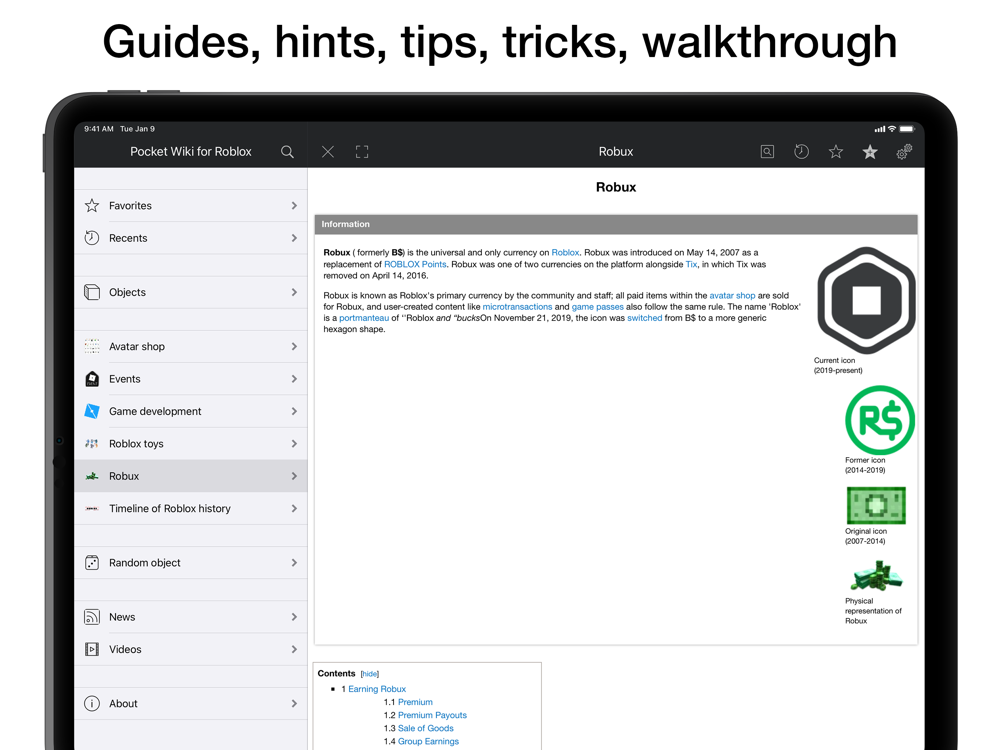Click the Events icon in sidebar
The width and height of the screenshot is (1000, 750).
[x=92, y=379]
